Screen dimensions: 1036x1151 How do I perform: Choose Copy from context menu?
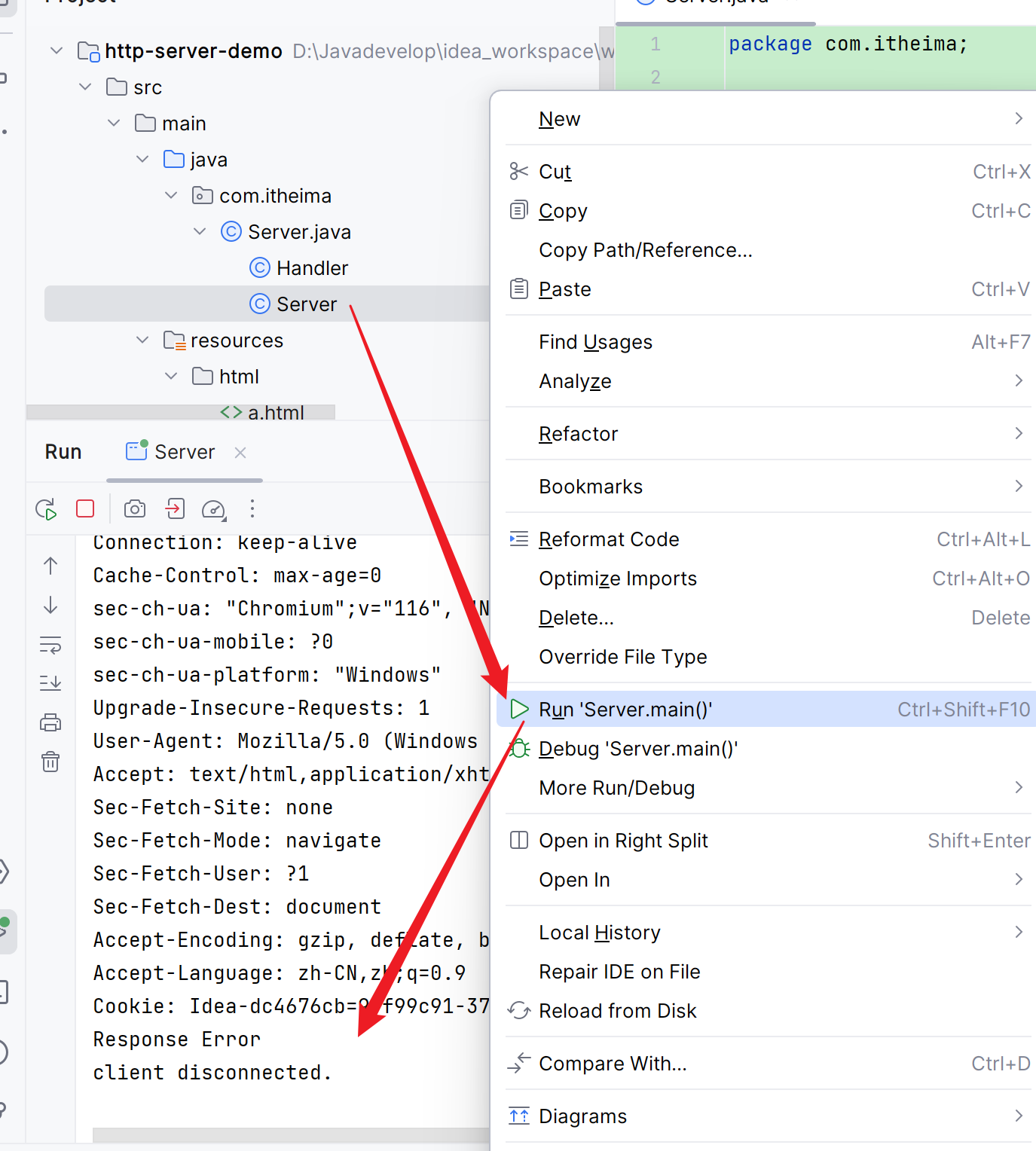click(767, 211)
